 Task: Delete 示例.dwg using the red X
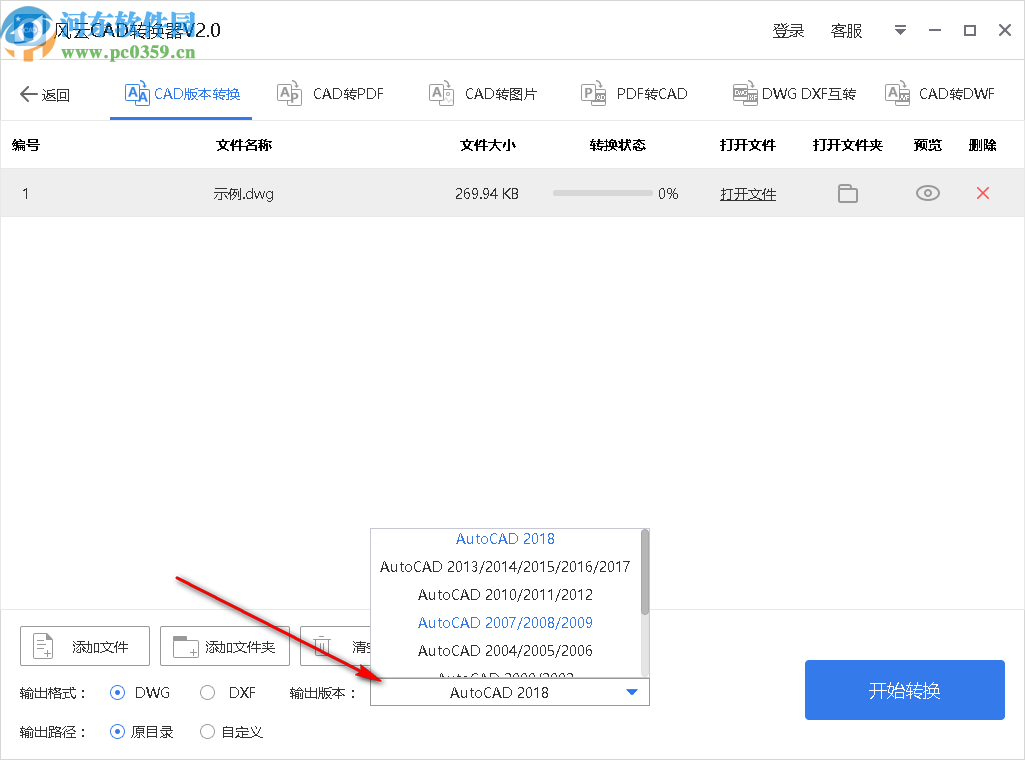[982, 193]
